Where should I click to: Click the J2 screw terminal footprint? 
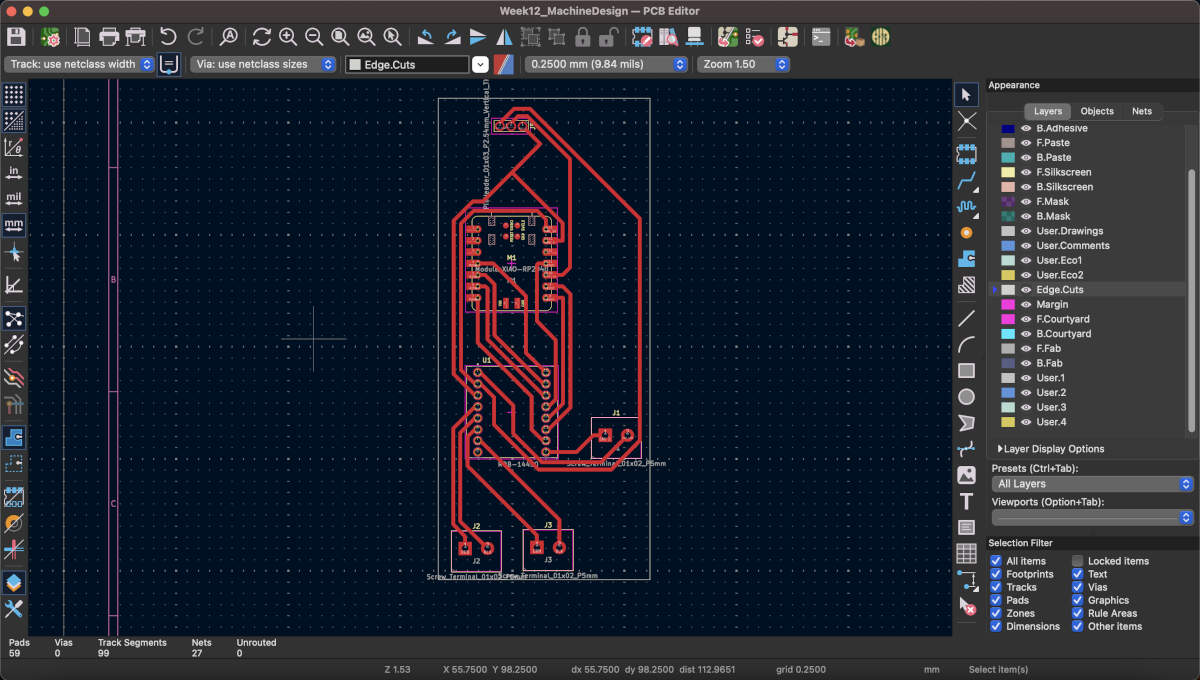[x=476, y=550]
